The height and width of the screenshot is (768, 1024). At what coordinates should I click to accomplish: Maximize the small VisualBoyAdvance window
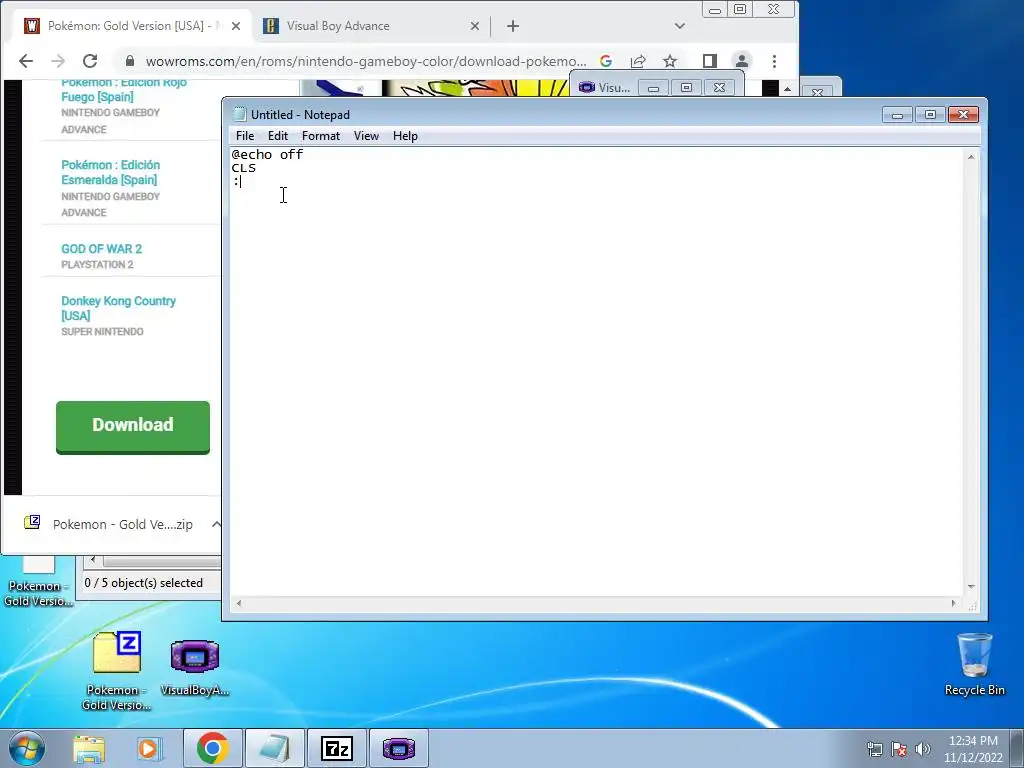[686, 88]
